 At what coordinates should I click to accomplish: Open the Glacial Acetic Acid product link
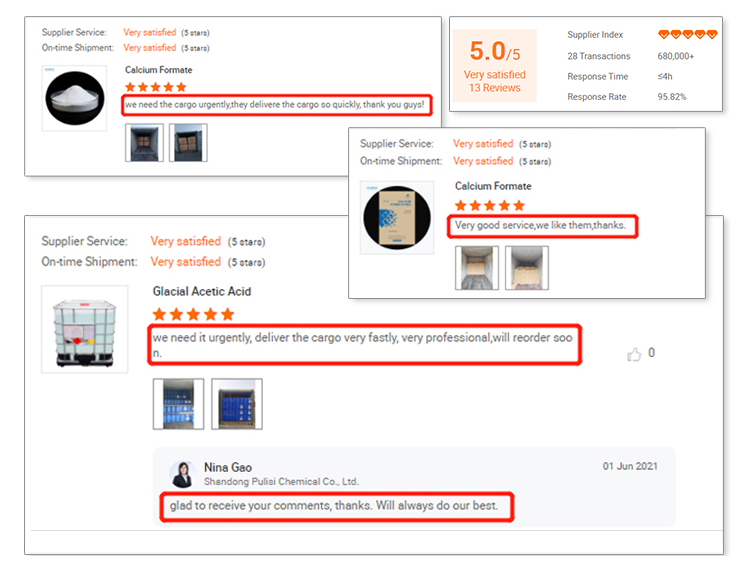[202, 292]
